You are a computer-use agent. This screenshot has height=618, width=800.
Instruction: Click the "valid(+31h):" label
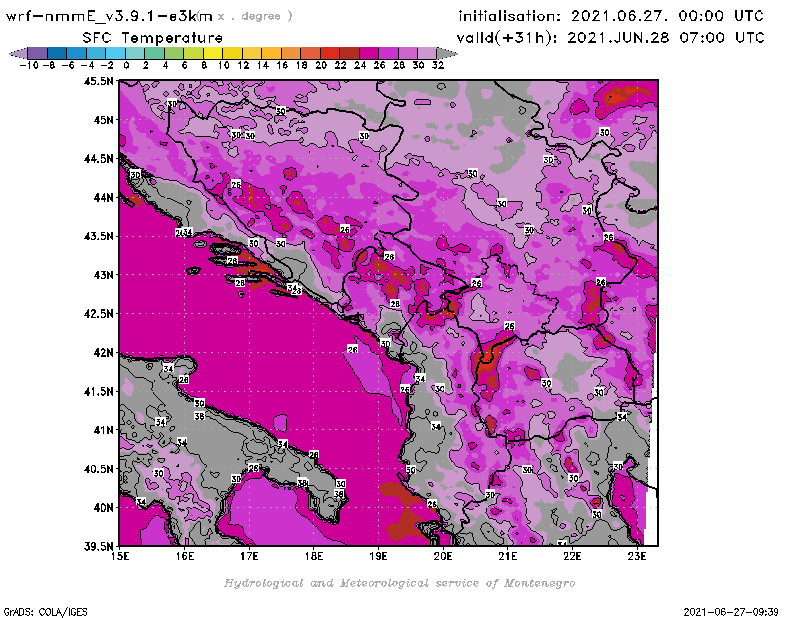[x=507, y=38]
